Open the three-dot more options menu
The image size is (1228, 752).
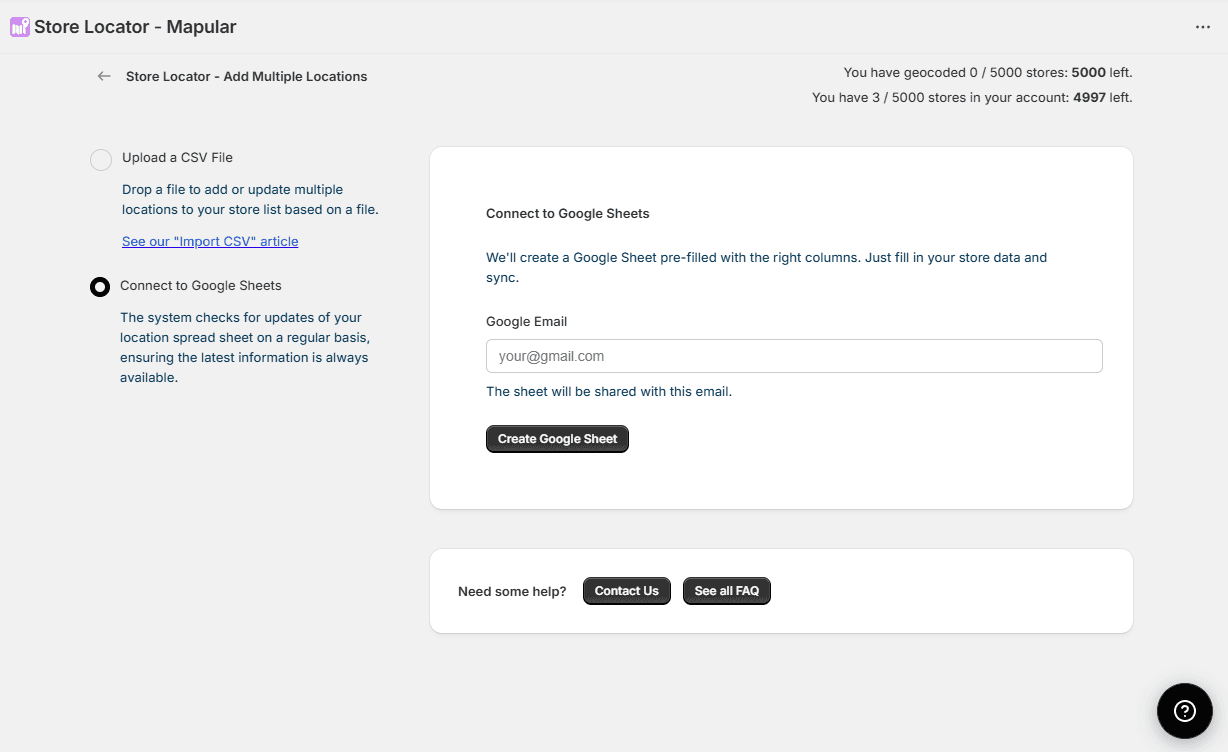1203,27
